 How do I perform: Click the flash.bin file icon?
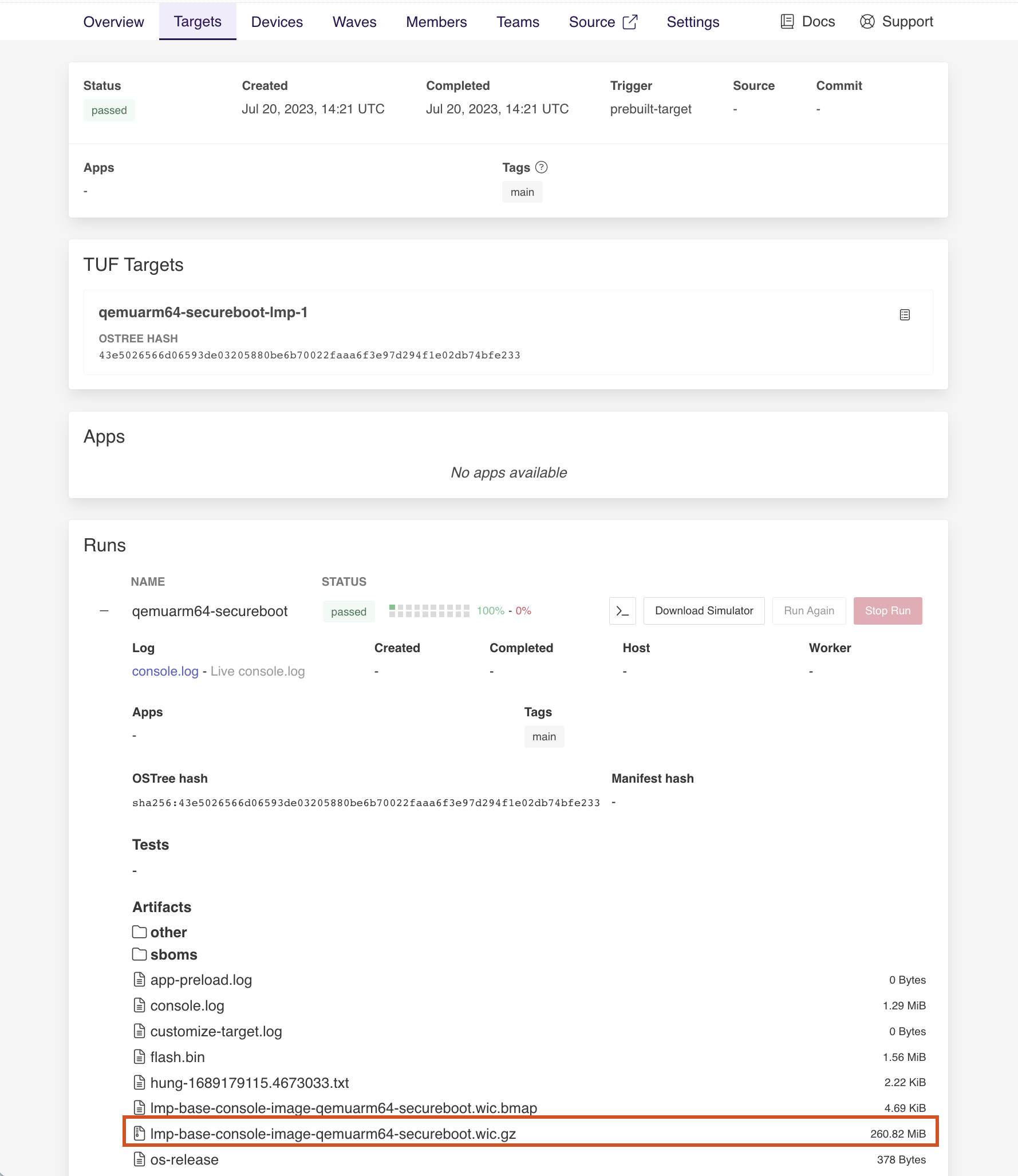(x=139, y=1057)
